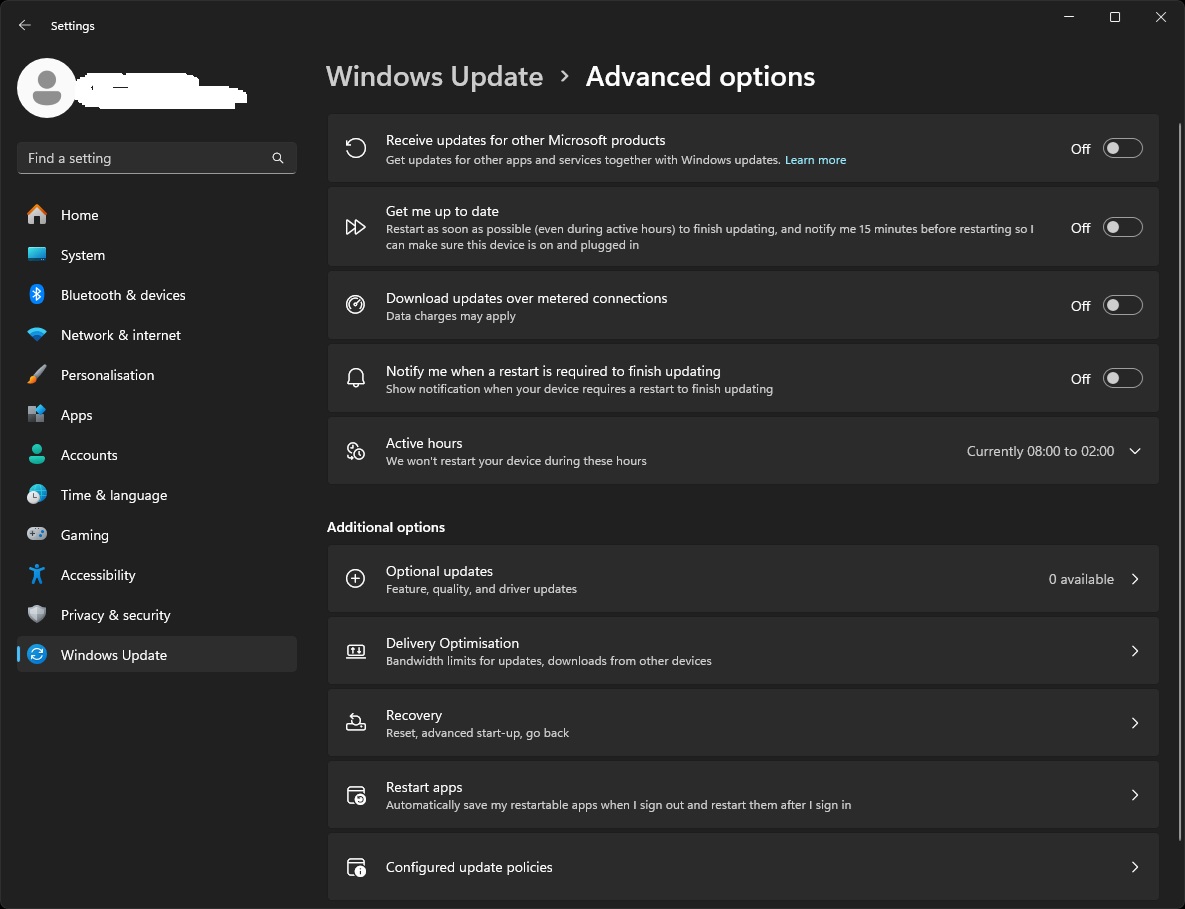Screen dimensions: 1185x909
Task: Click the refresh icon beside Receive updates
Action: [x=356, y=148]
